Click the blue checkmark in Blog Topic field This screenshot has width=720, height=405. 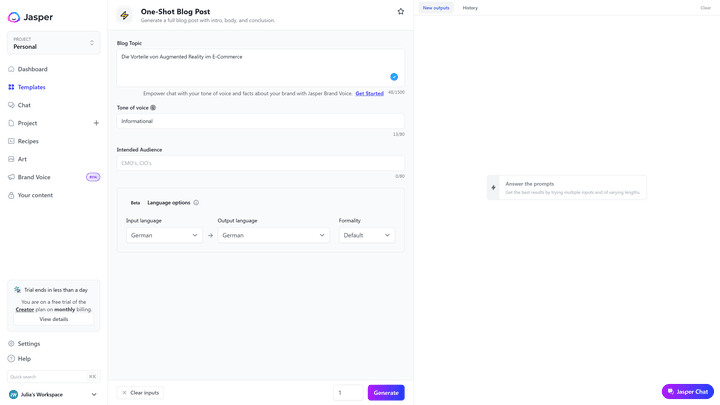(x=394, y=77)
